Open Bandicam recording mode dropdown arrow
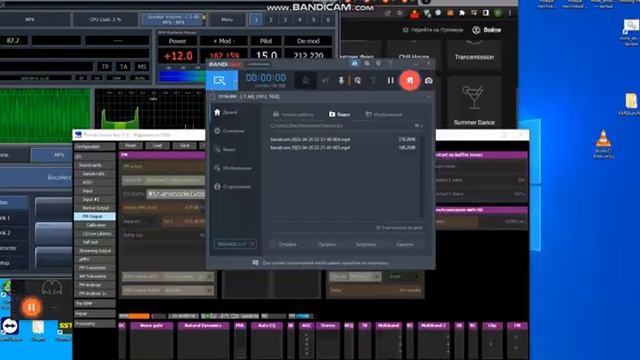640x360 pixels. [x=235, y=81]
